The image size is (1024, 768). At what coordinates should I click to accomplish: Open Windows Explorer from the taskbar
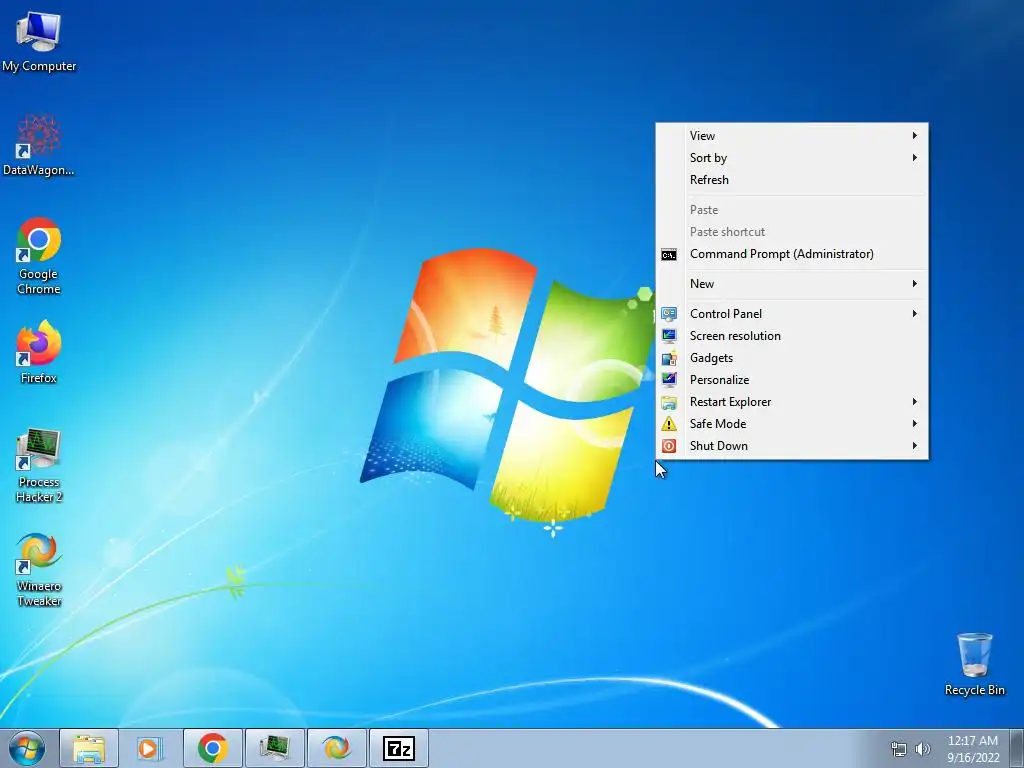click(89, 748)
